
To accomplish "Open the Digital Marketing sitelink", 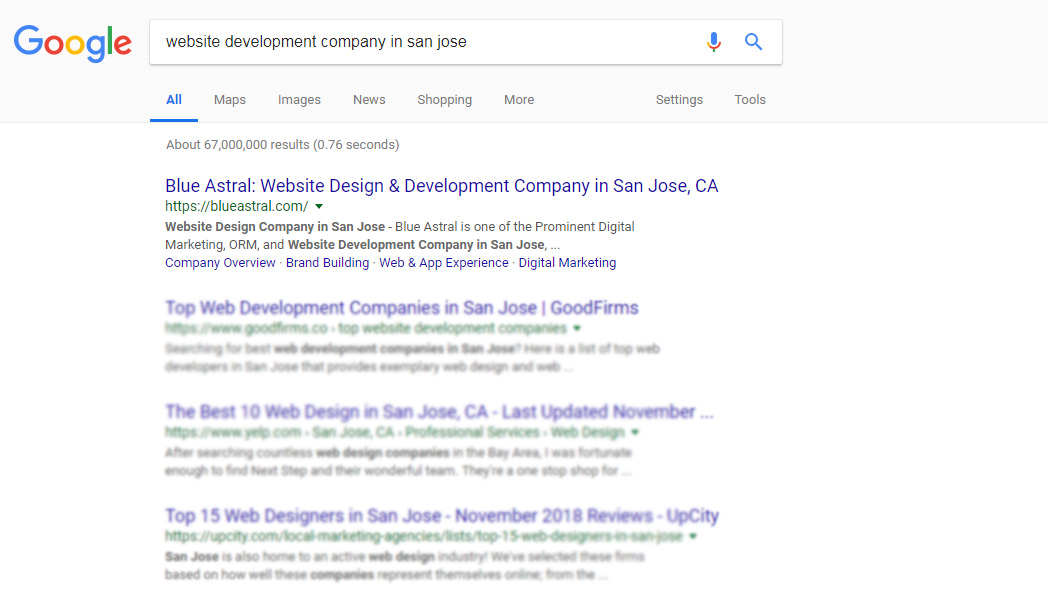I will (x=567, y=263).
